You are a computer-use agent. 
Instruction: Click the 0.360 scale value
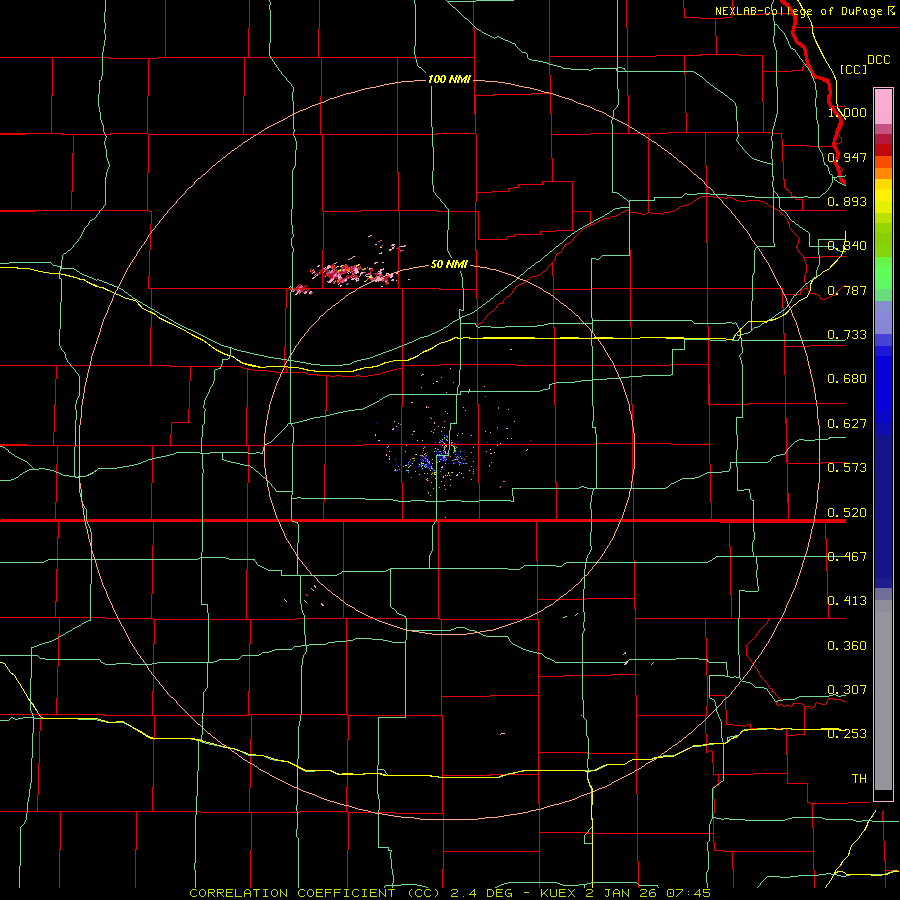pos(847,646)
